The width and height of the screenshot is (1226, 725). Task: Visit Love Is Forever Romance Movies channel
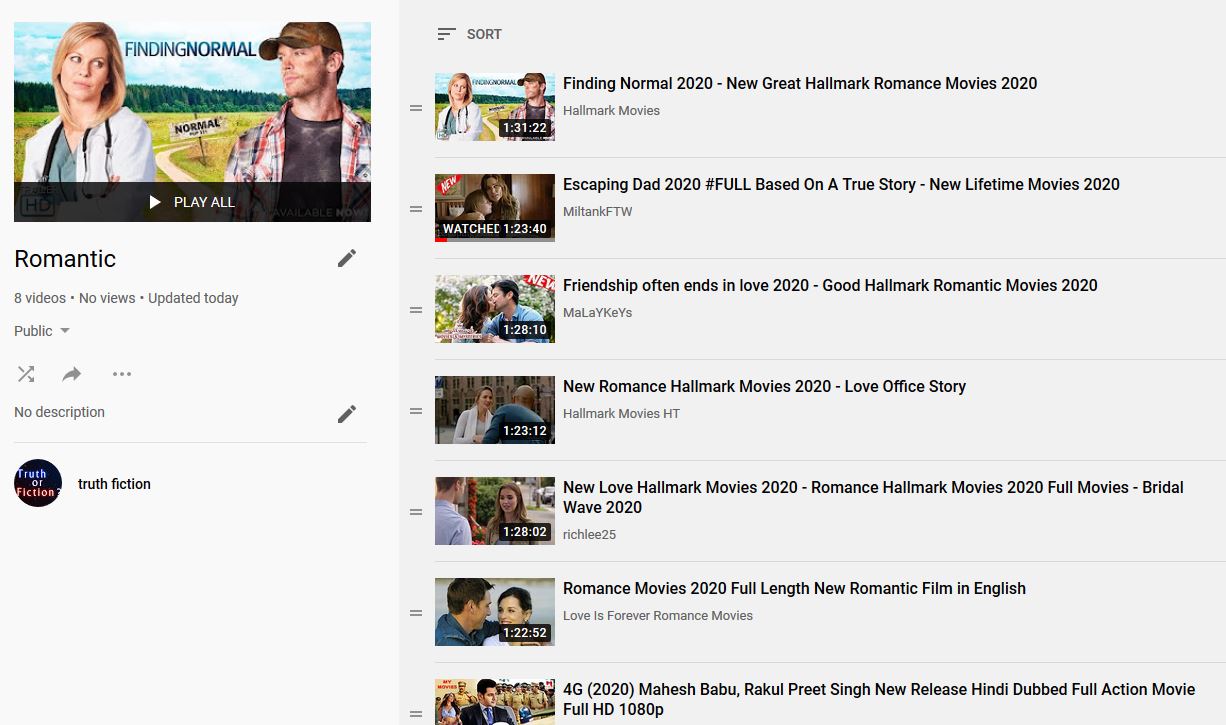[x=658, y=616]
